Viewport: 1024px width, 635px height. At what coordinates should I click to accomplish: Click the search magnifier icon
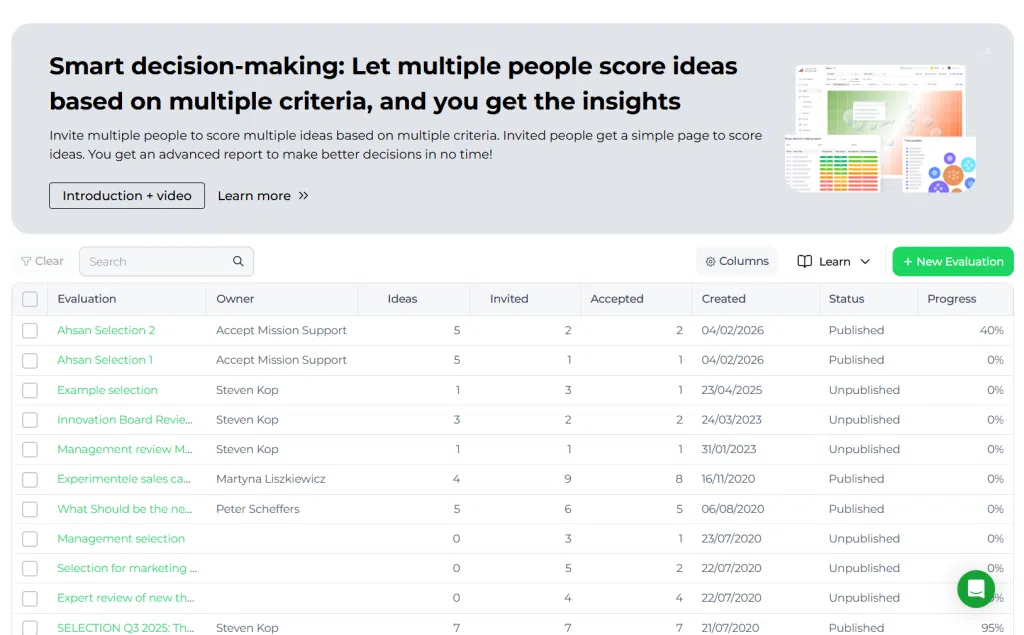(238, 261)
